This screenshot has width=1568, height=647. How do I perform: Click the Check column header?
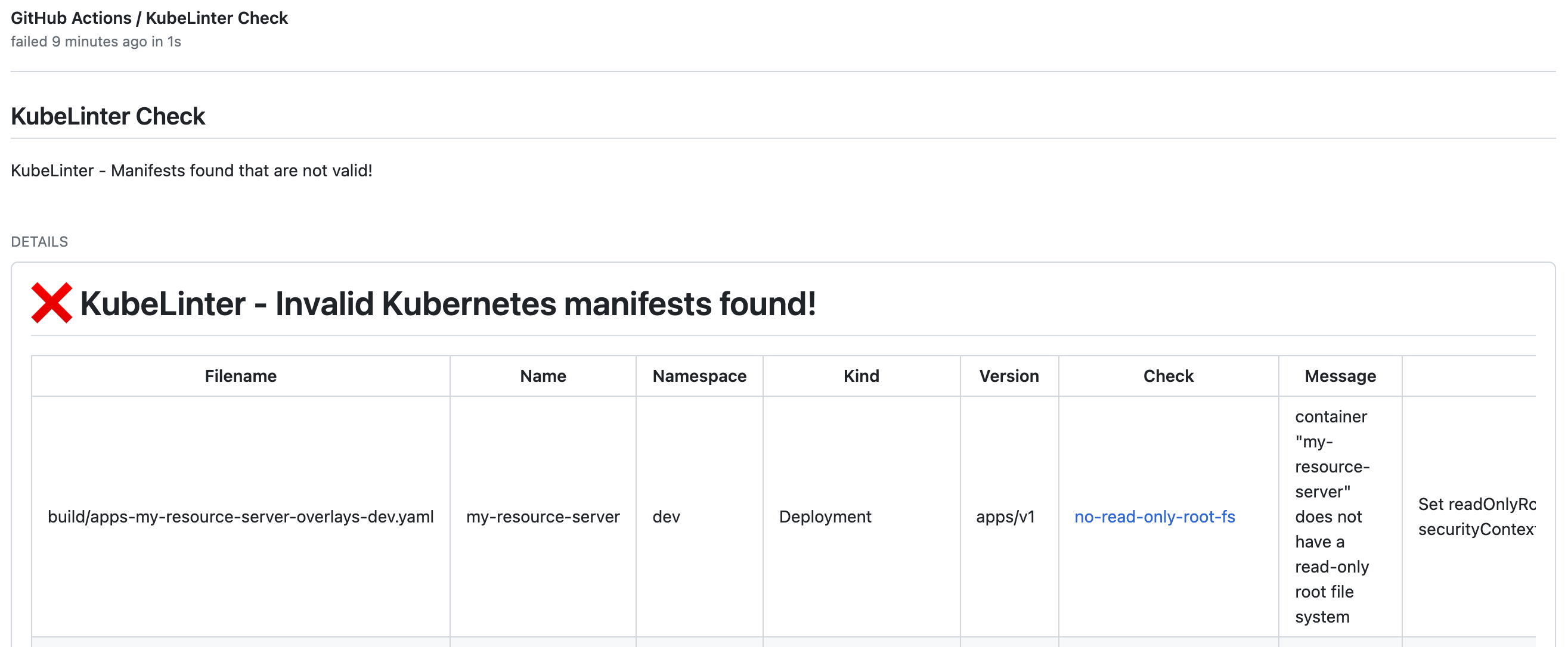click(x=1167, y=376)
